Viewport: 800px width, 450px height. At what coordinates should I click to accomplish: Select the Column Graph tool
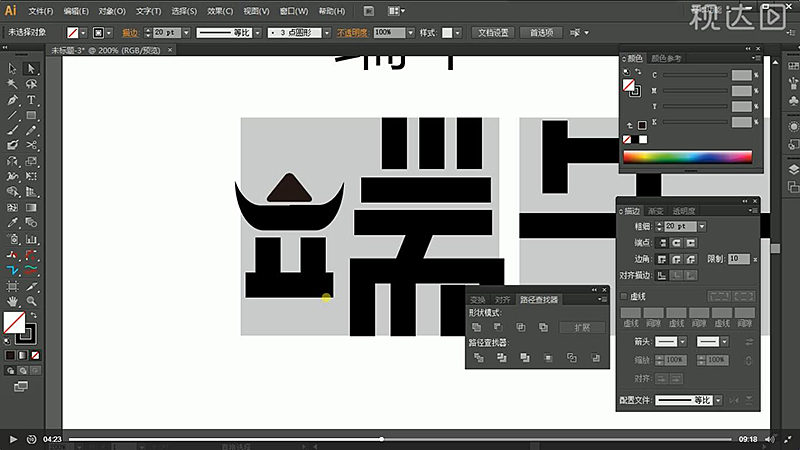[x=31, y=239]
